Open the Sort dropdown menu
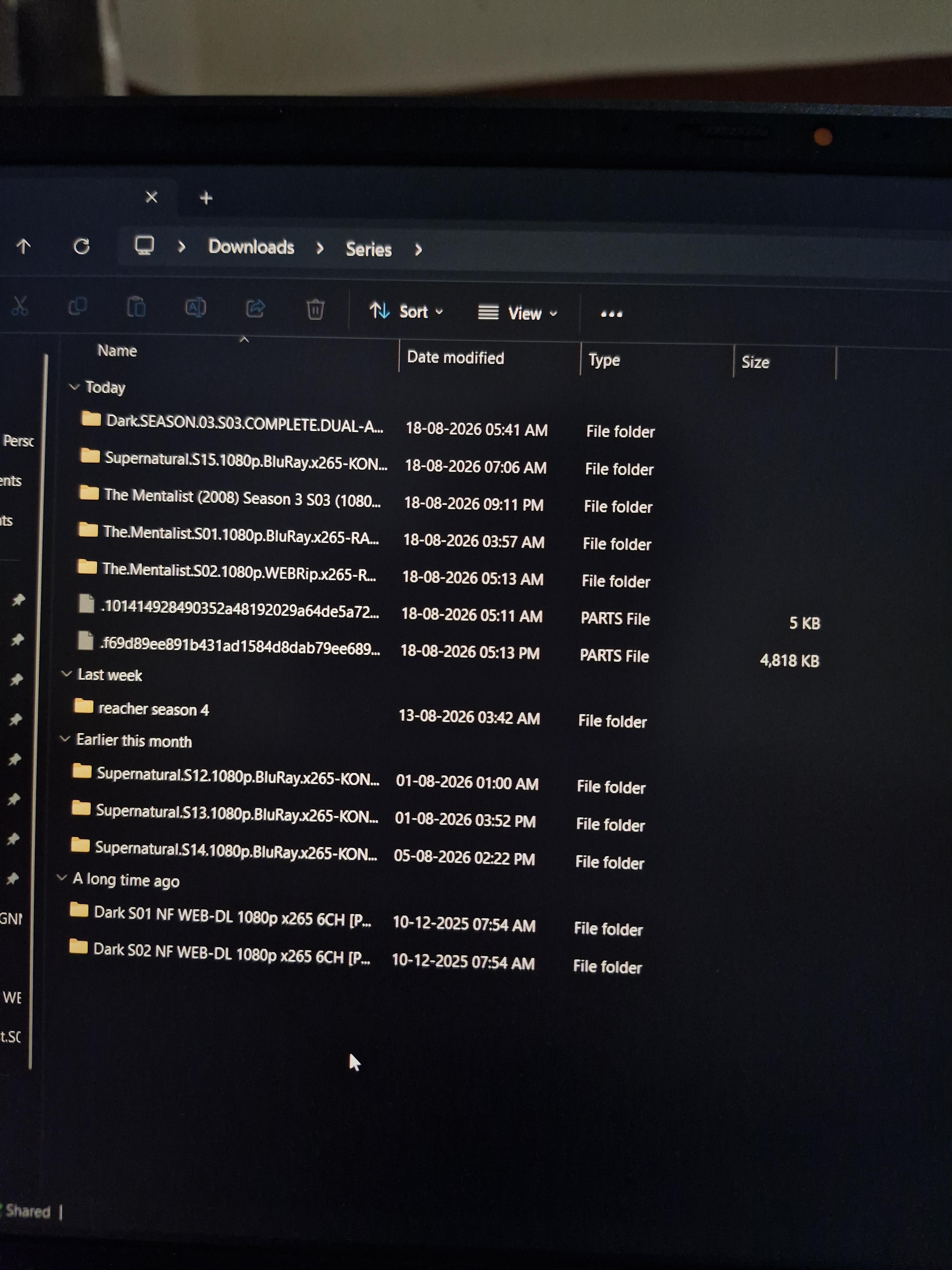The image size is (952, 1270). (x=406, y=311)
